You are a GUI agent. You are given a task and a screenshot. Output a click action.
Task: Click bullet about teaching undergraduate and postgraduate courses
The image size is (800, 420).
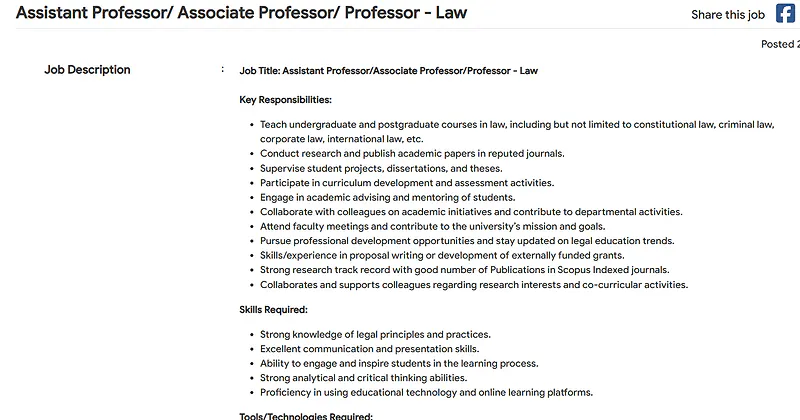pyautogui.click(x=517, y=132)
